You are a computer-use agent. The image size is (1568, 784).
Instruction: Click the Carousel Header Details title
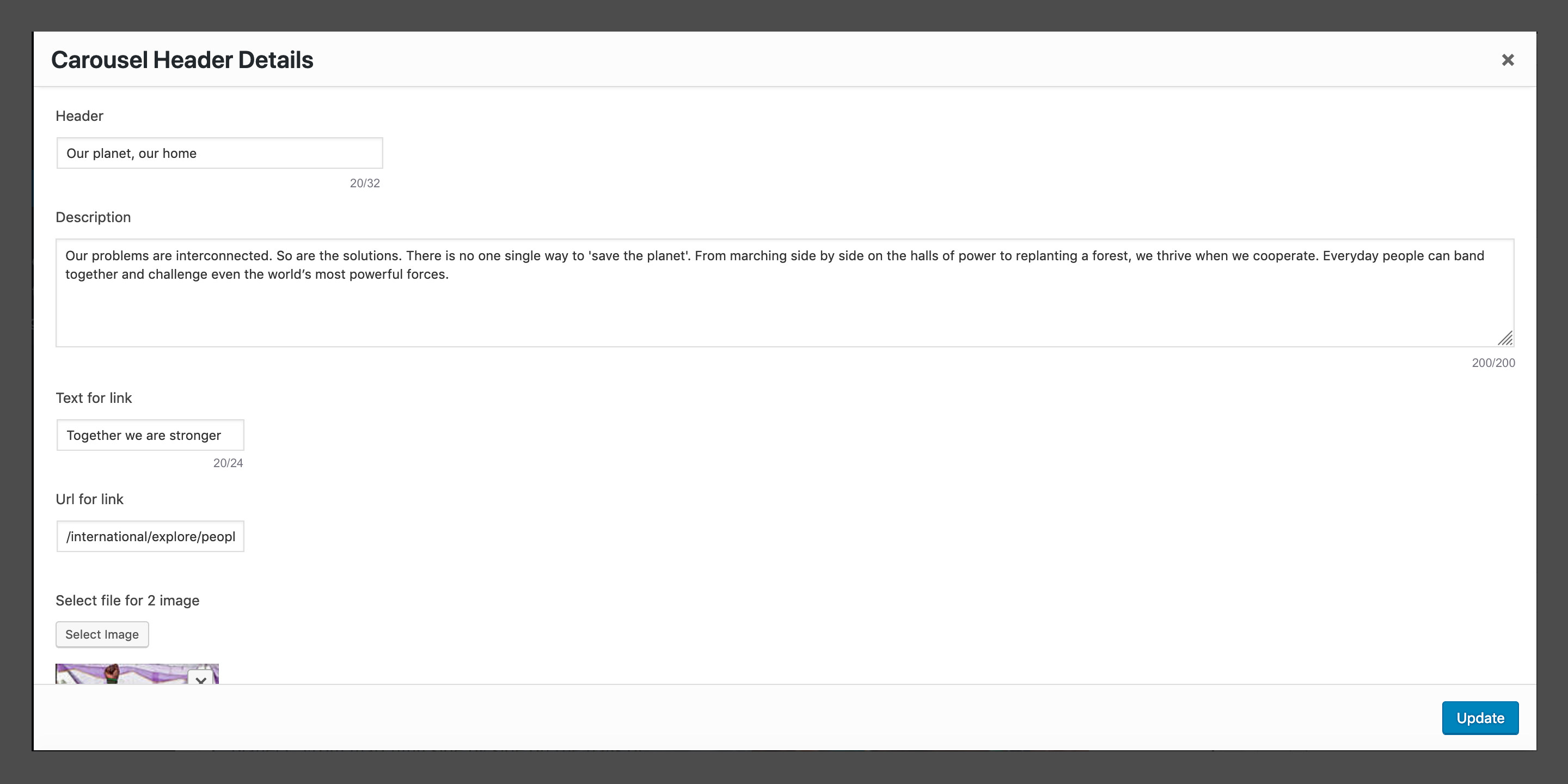pyautogui.click(x=182, y=60)
